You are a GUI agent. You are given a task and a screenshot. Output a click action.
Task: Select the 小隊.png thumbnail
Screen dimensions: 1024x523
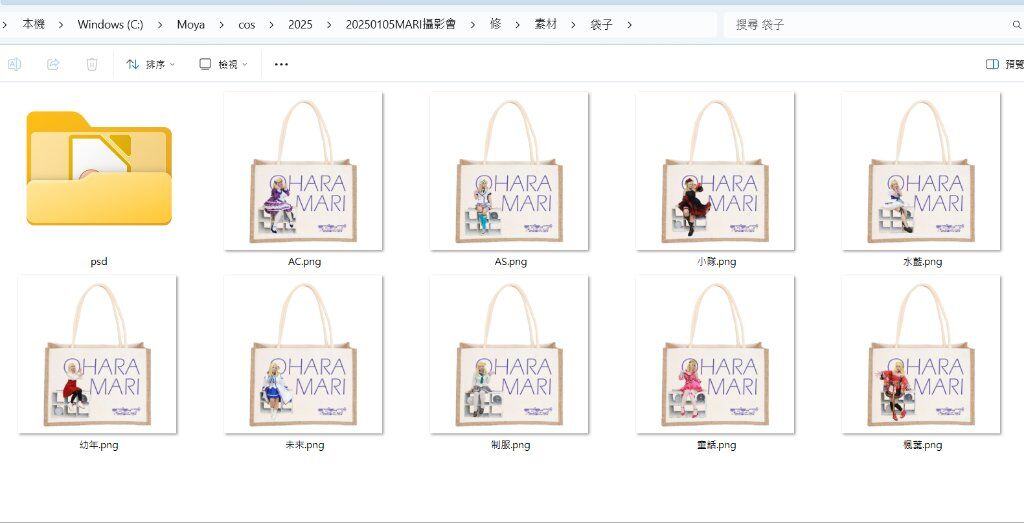(716, 171)
